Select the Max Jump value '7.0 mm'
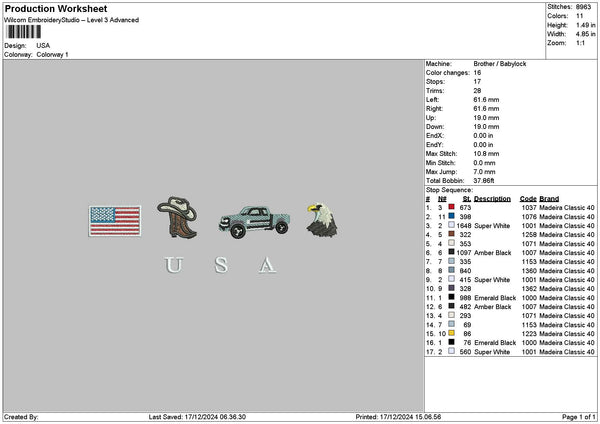The width and height of the screenshot is (600, 424). pyautogui.click(x=484, y=172)
